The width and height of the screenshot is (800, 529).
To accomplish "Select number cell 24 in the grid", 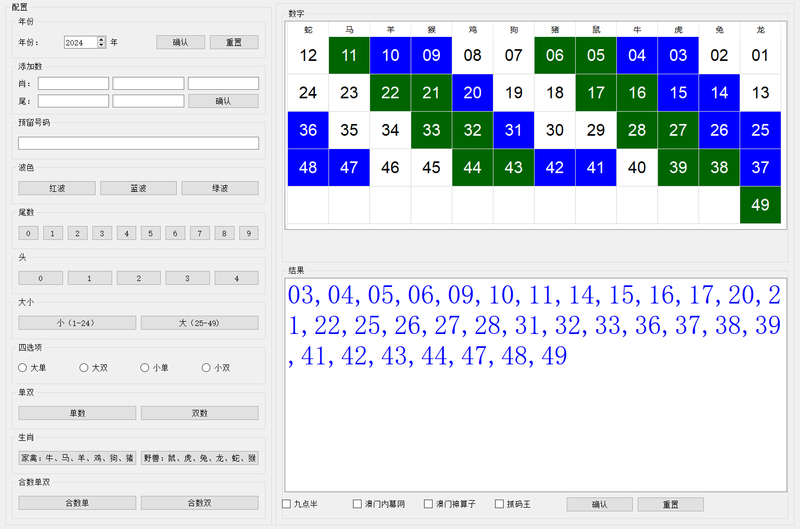I will click(308, 93).
